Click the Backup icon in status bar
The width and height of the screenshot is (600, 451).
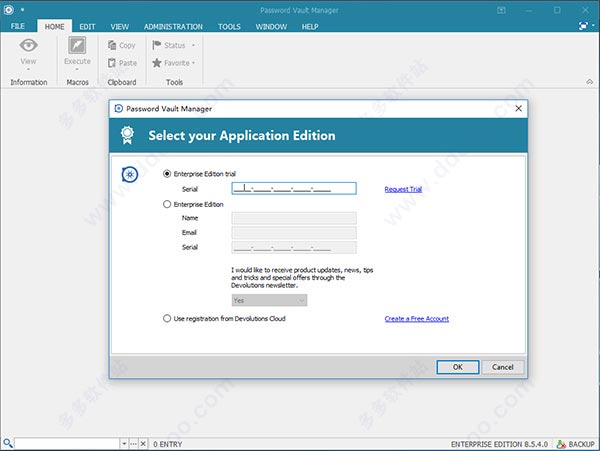561,444
